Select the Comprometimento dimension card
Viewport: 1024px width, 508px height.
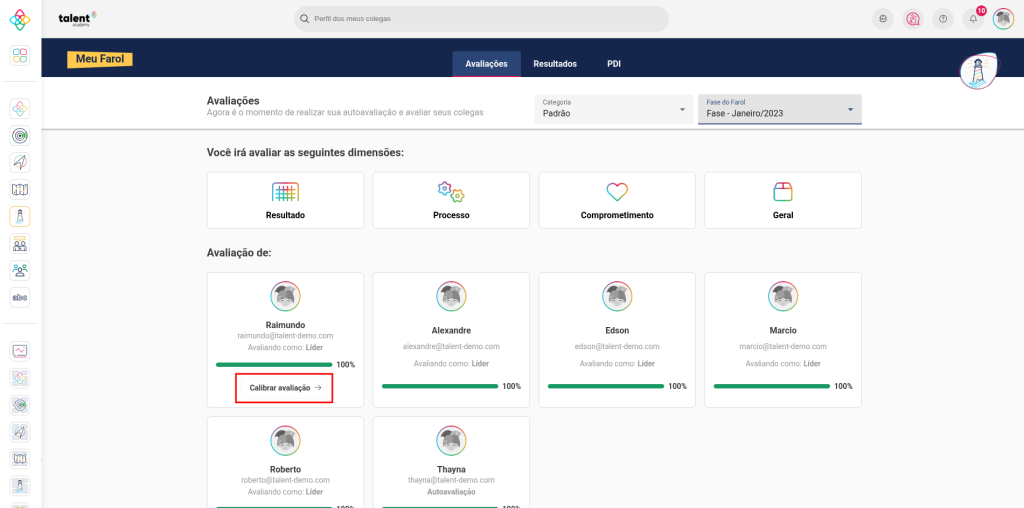tap(617, 200)
